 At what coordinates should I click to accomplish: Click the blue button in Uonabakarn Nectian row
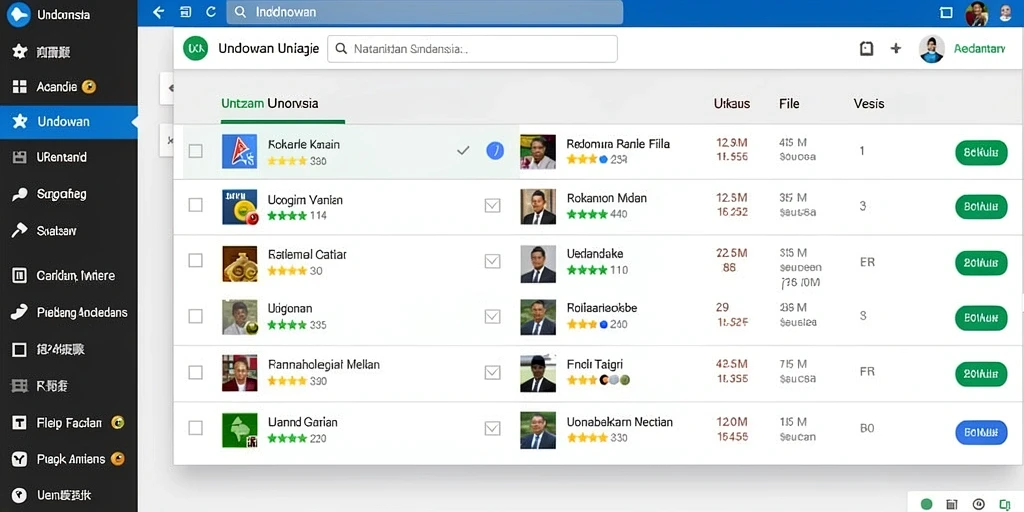tap(981, 432)
